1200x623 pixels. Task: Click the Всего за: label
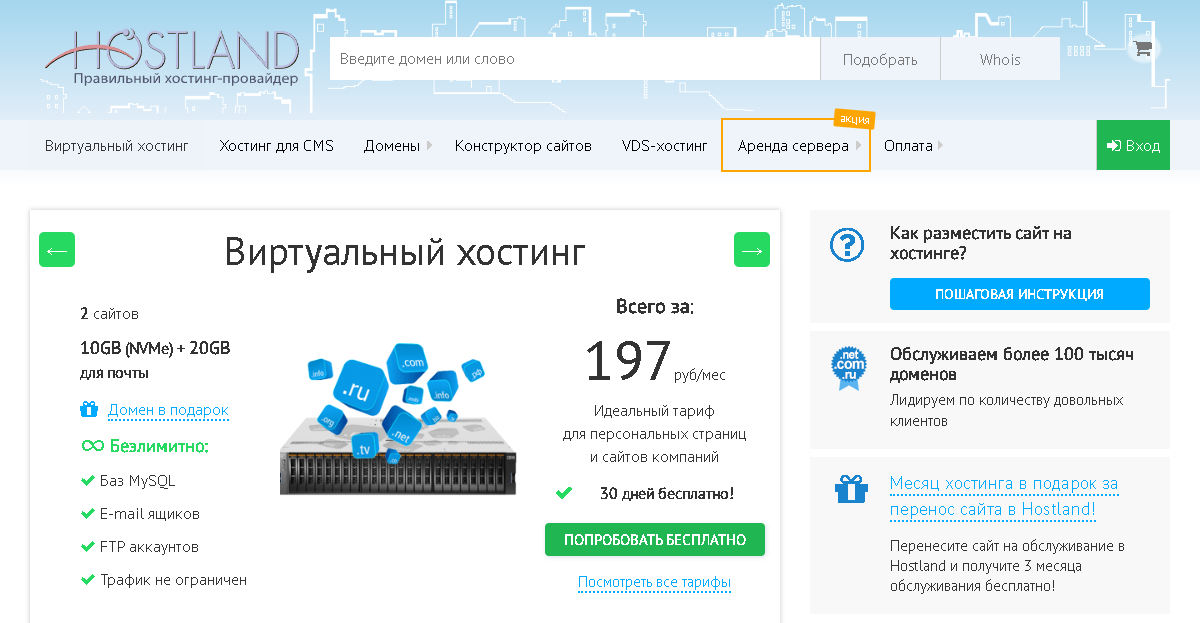(x=655, y=307)
